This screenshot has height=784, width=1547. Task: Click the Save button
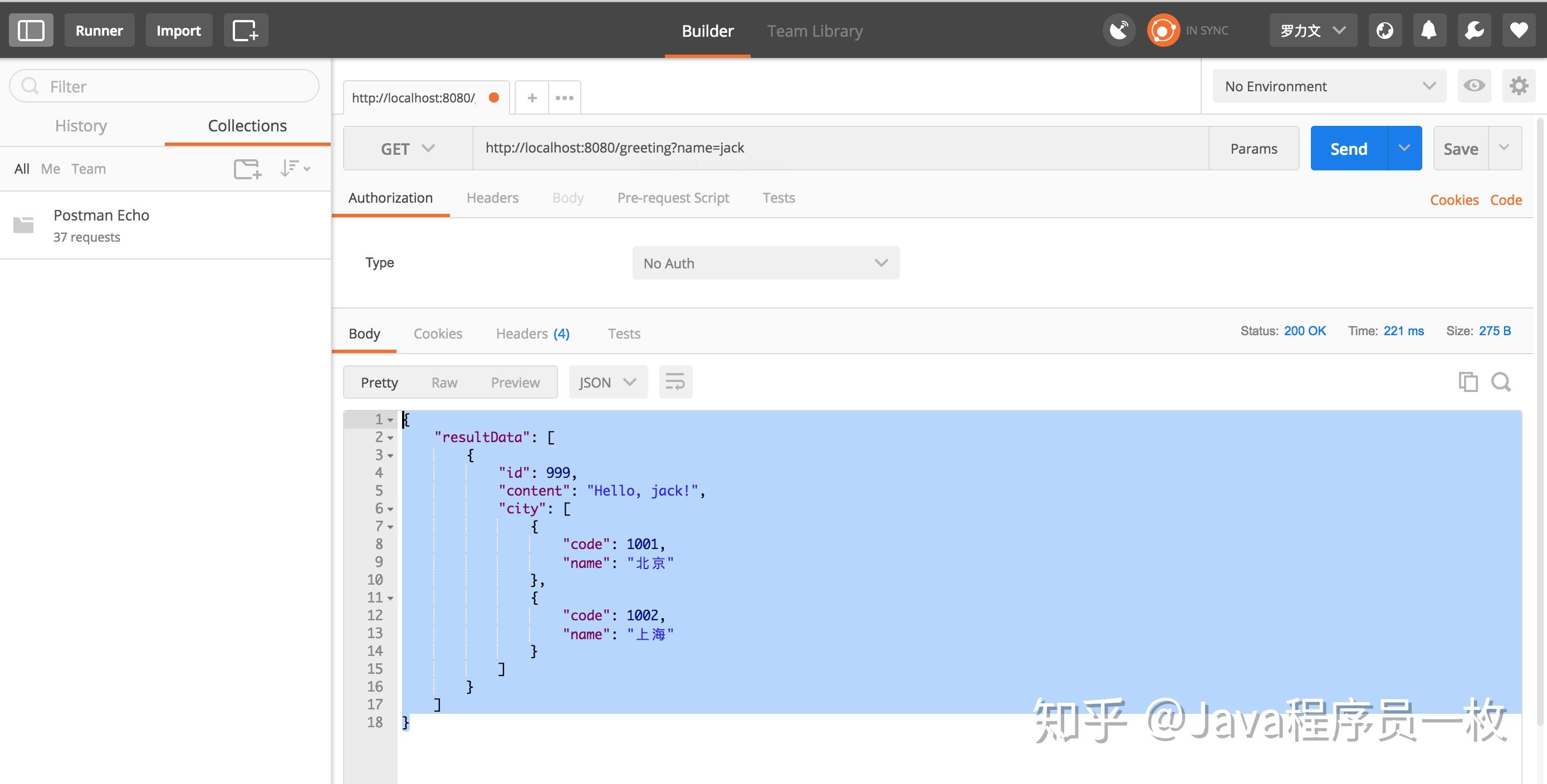(x=1461, y=148)
